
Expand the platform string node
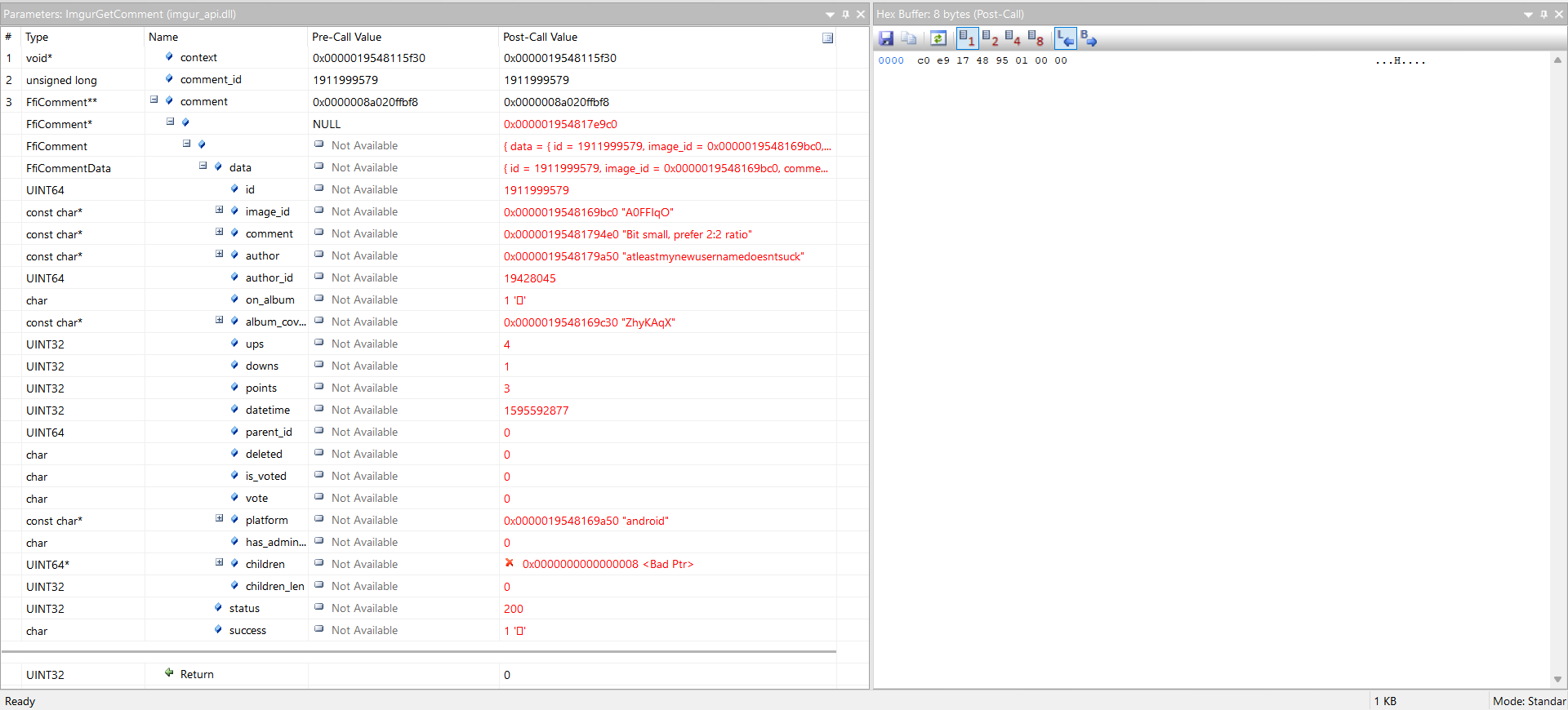[x=219, y=518]
